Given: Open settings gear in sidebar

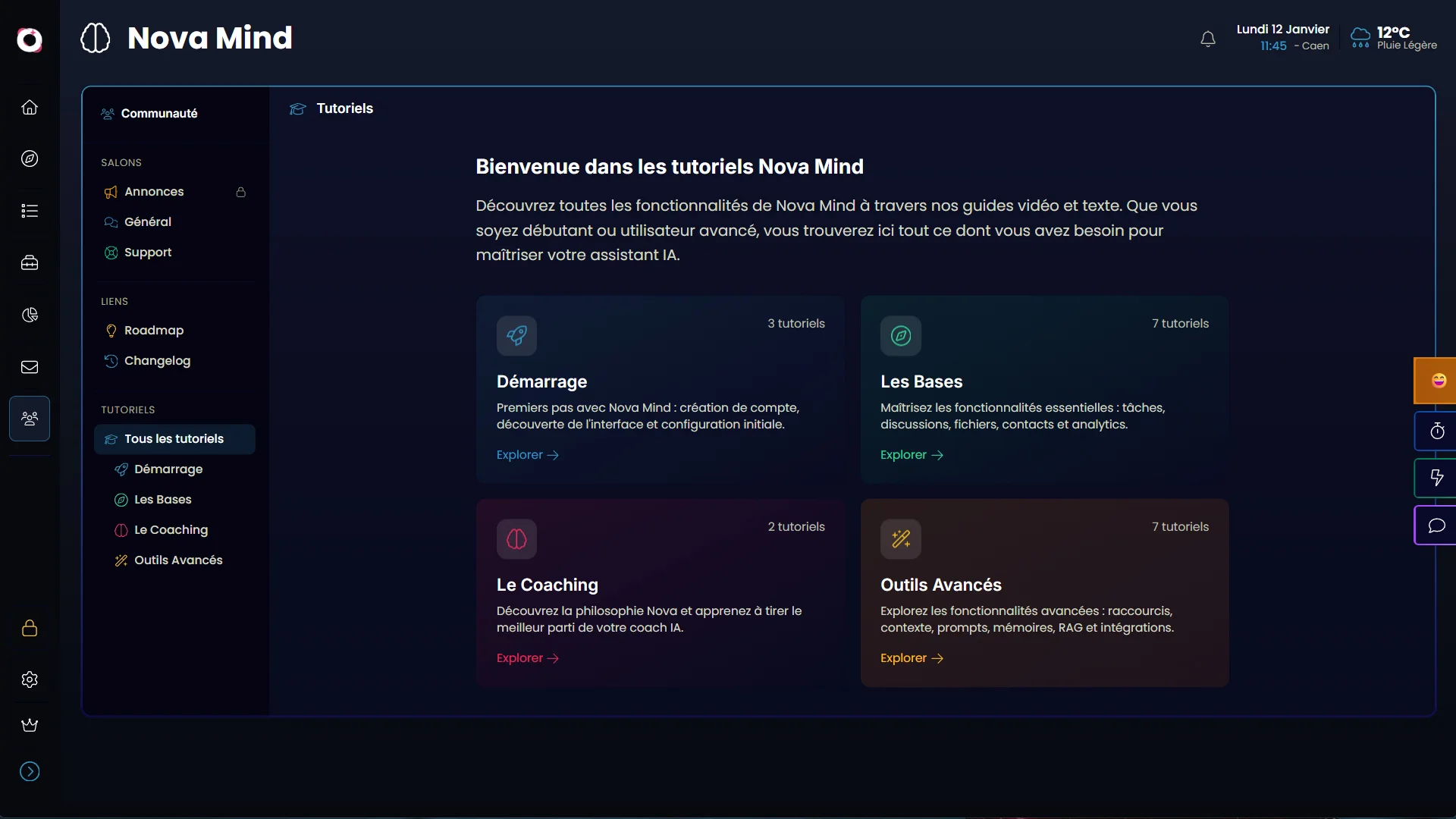Looking at the screenshot, I should [30, 679].
